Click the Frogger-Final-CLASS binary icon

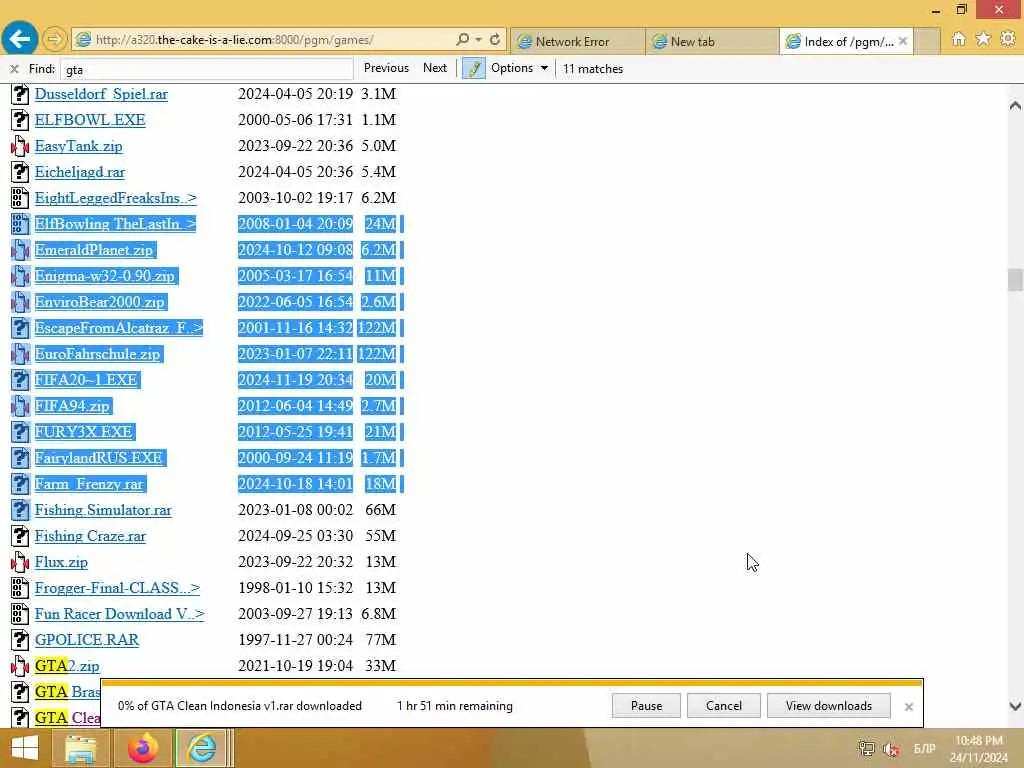[20, 588]
